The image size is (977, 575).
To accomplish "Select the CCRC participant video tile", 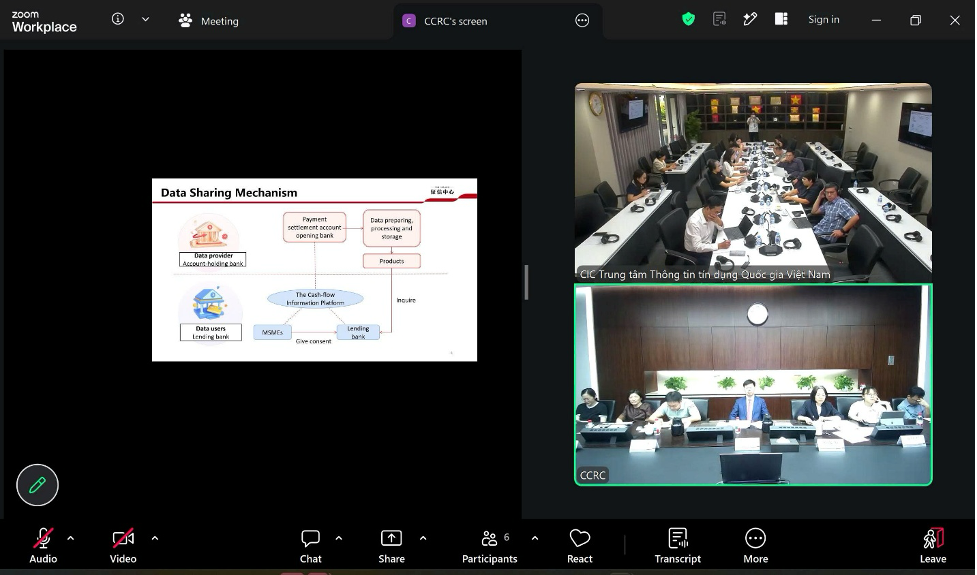I will (753, 384).
